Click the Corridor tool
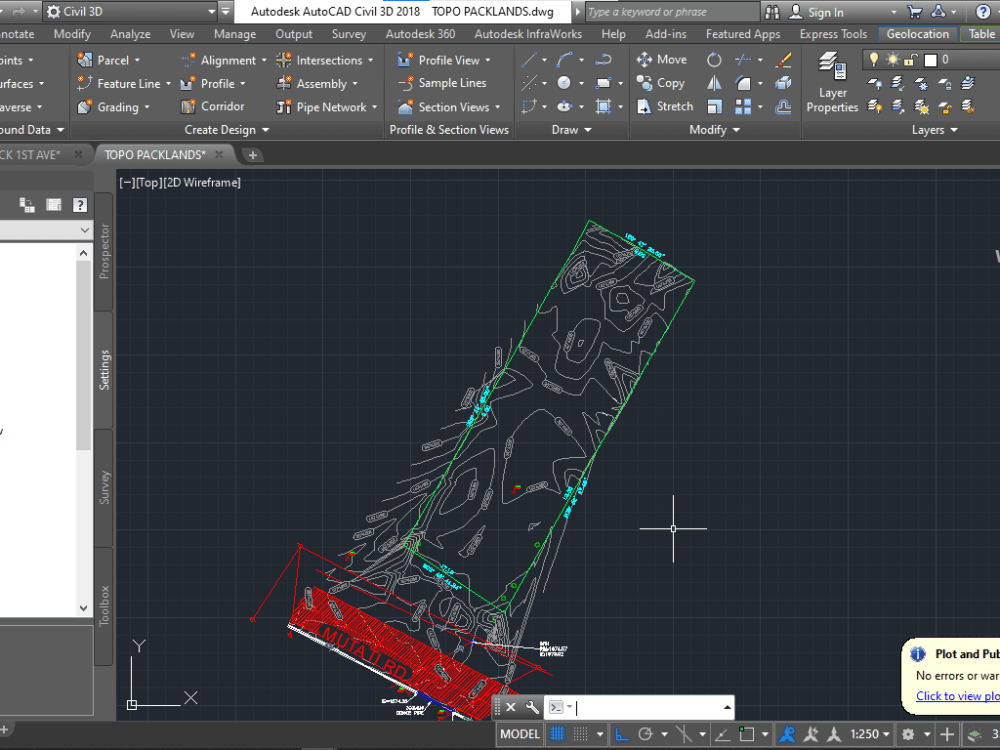Image resolution: width=1000 pixels, height=750 pixels. [212, 107]
